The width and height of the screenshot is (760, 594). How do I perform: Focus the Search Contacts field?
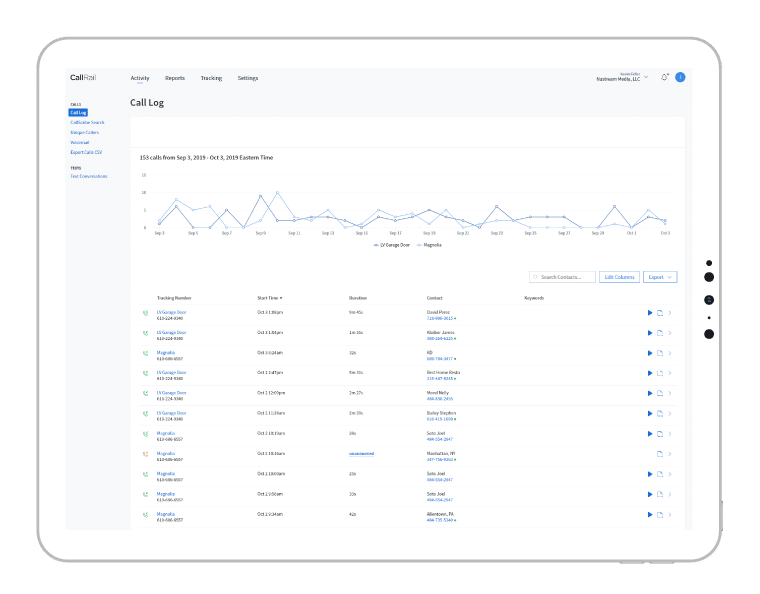562,277
